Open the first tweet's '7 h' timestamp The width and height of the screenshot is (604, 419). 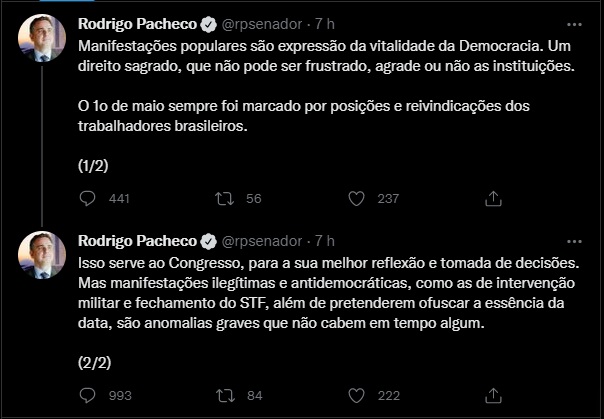pos(325,22)
